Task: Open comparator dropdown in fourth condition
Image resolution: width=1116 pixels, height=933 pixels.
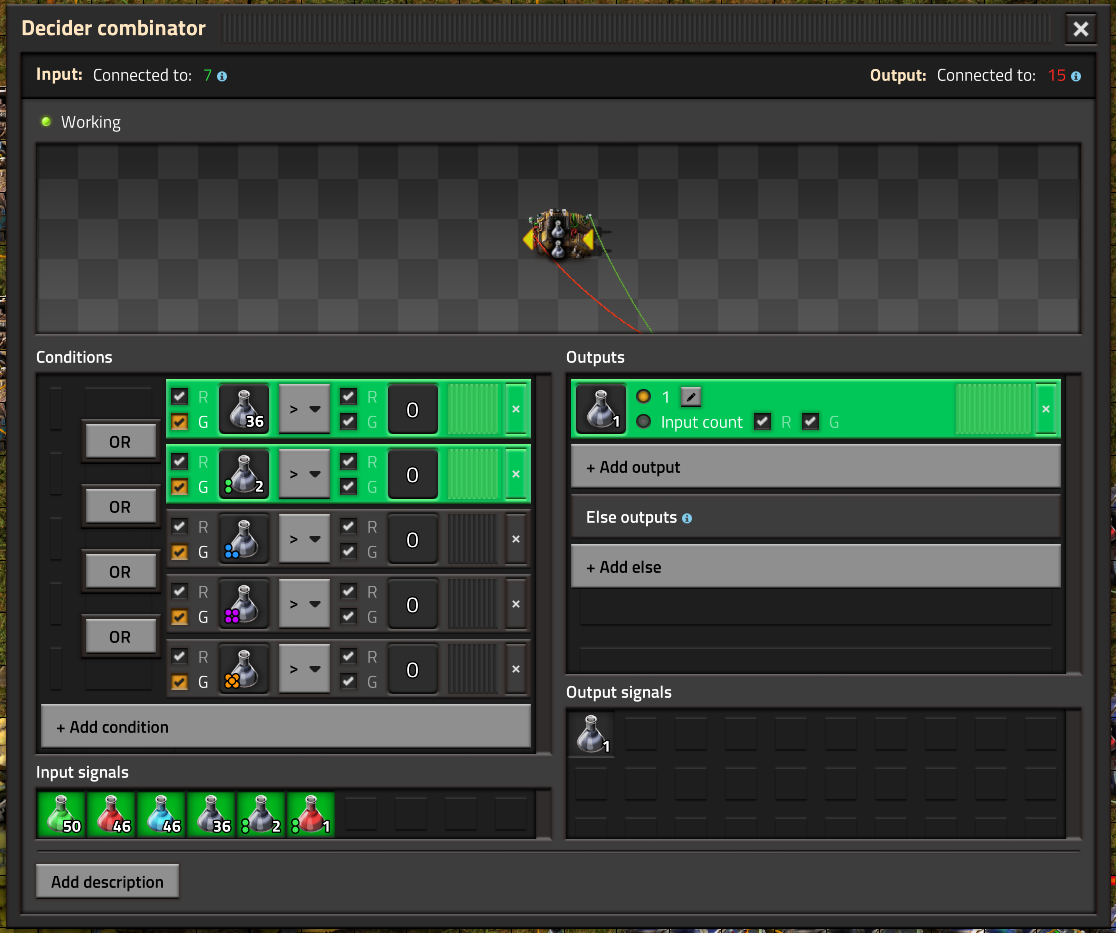Action: coord(305,604)
